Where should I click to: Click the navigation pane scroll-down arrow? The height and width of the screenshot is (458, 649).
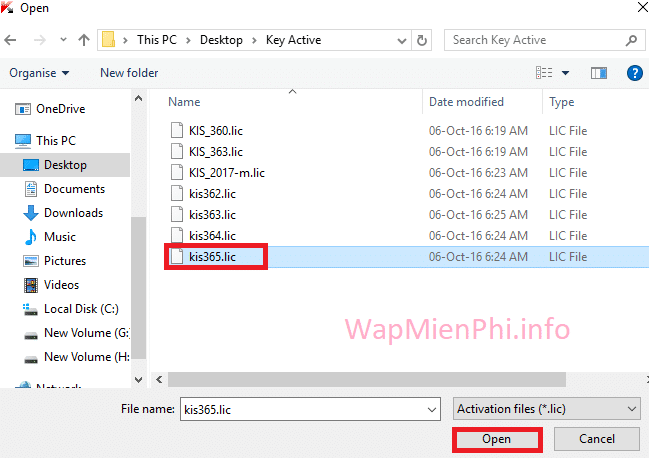pyautogui.click(x=139, y=379)
